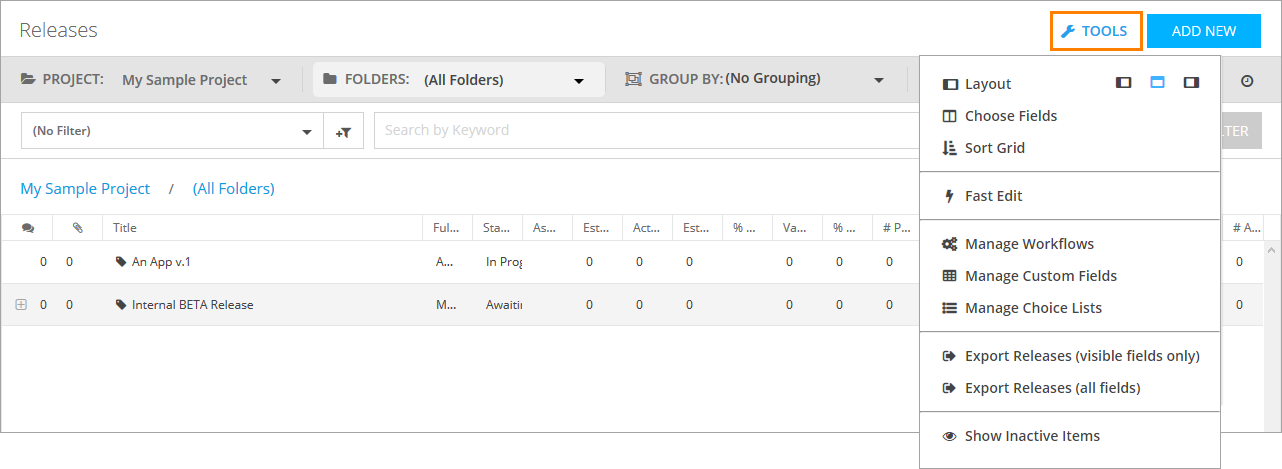
Task: Click inside the Search by Keyword field
Action: 640,130
